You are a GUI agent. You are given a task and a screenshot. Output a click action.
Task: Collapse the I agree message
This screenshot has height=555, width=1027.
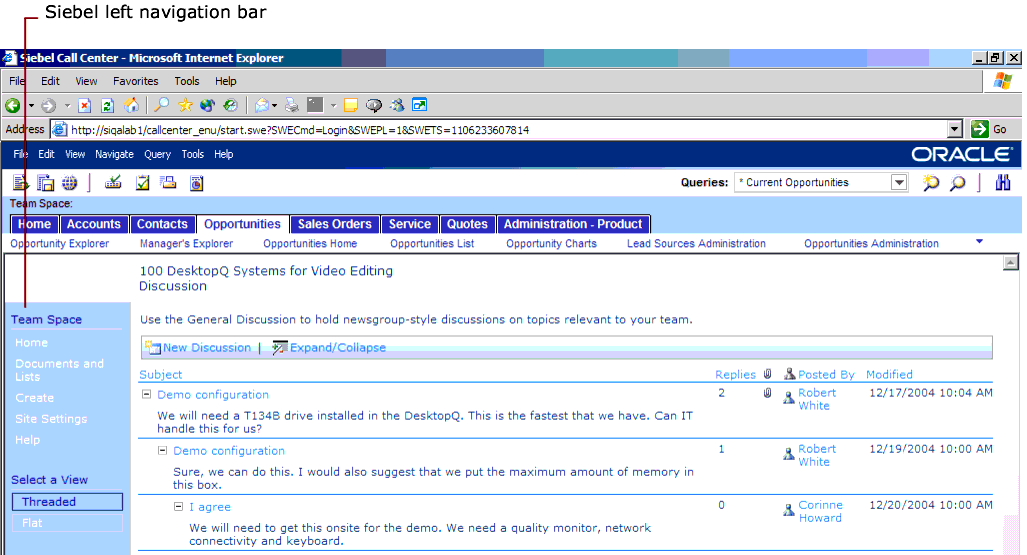click(x=178, y=507)
